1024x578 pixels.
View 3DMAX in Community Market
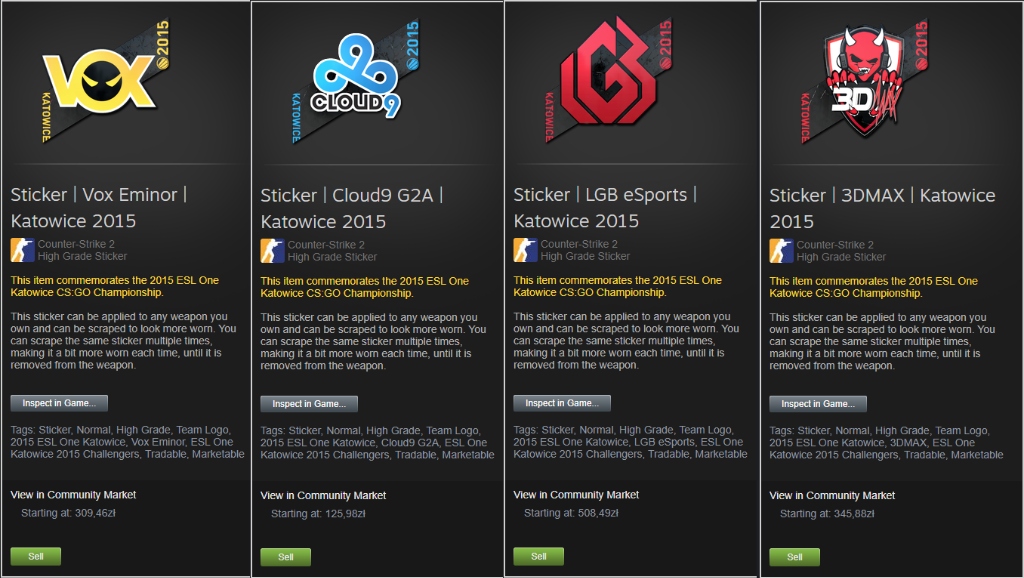click(832, 496)
